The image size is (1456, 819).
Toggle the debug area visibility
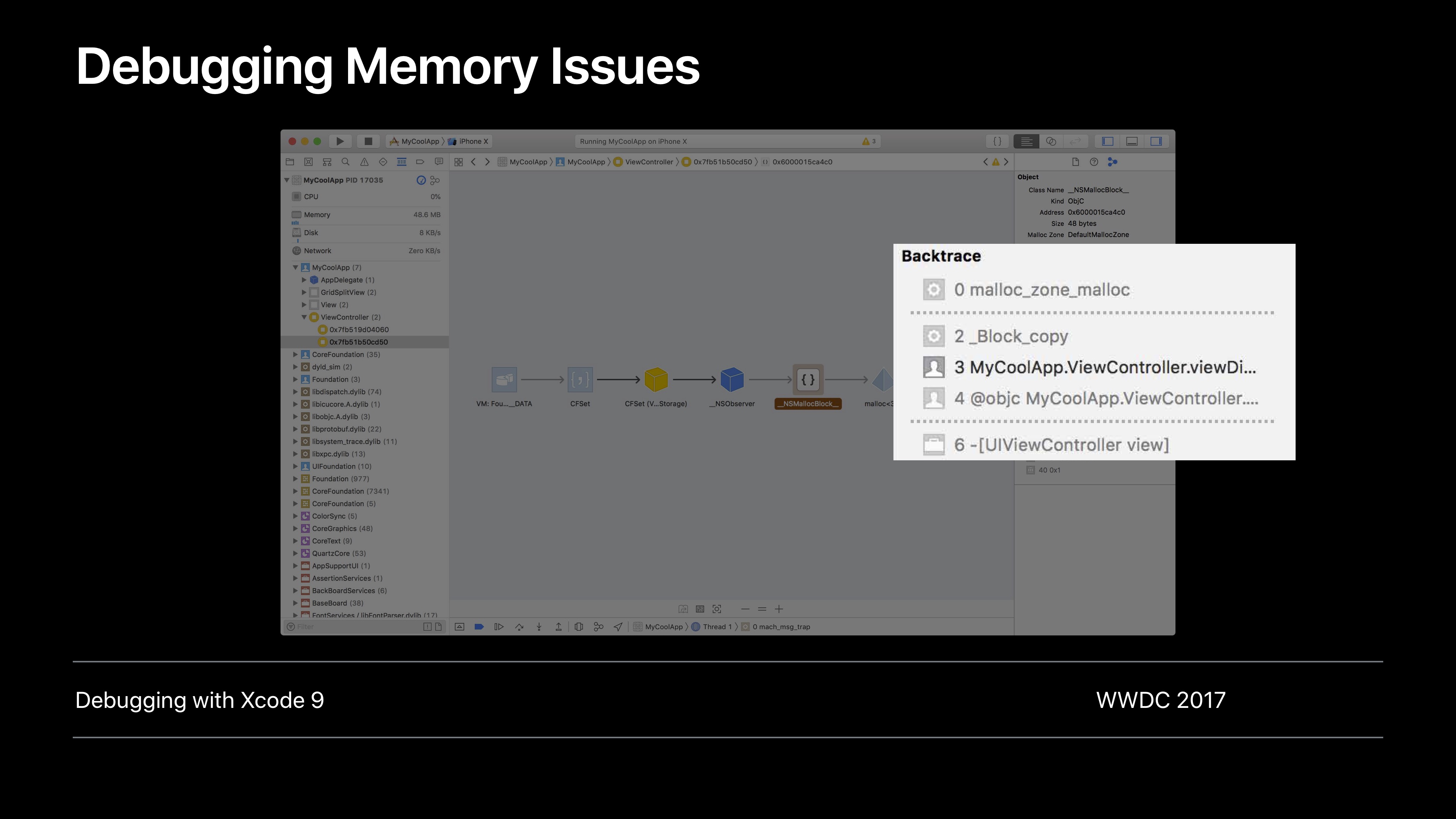1131,141
